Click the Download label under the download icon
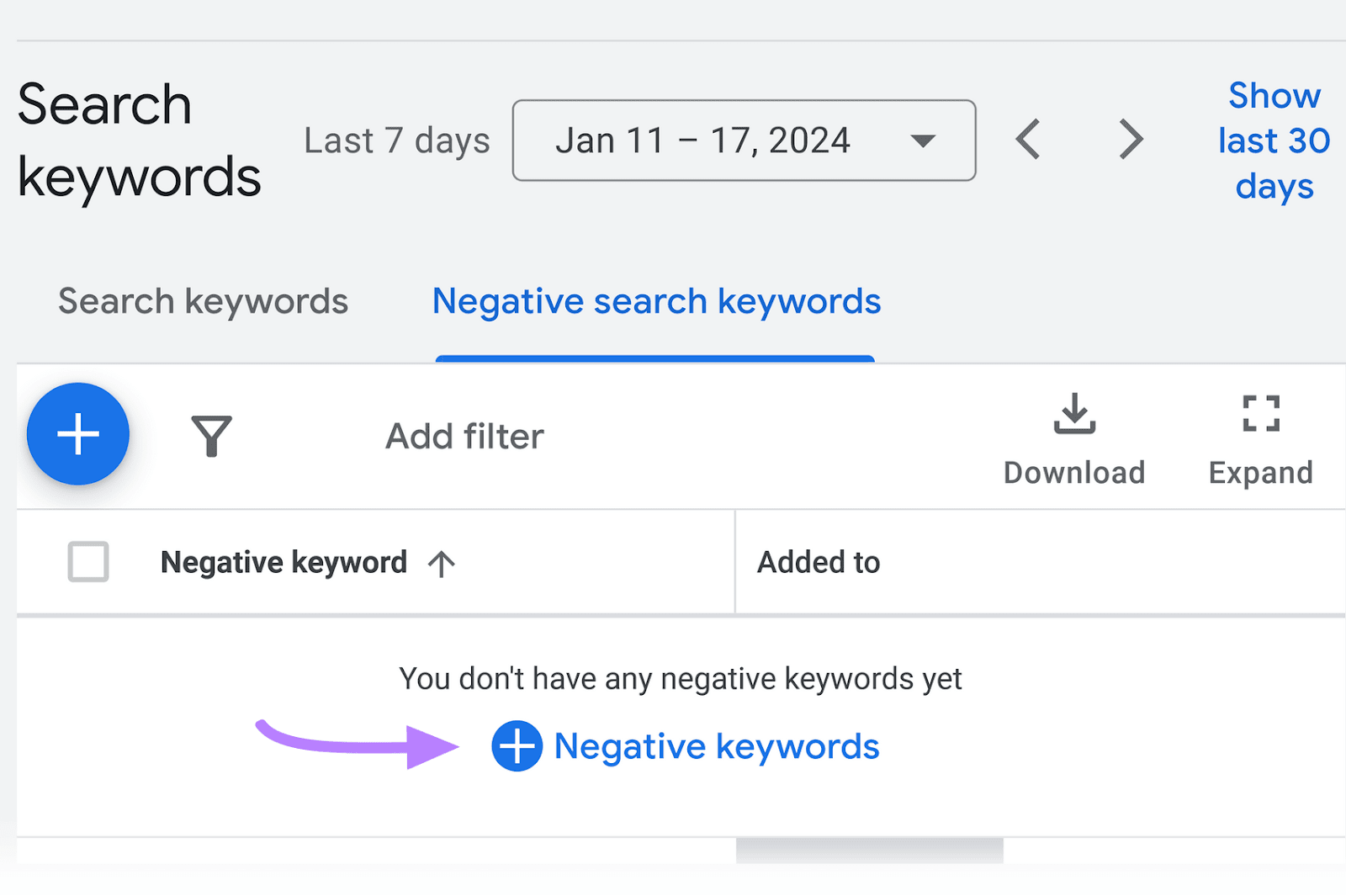This screenshot has height=896, width=1346. pos(1073,472)
